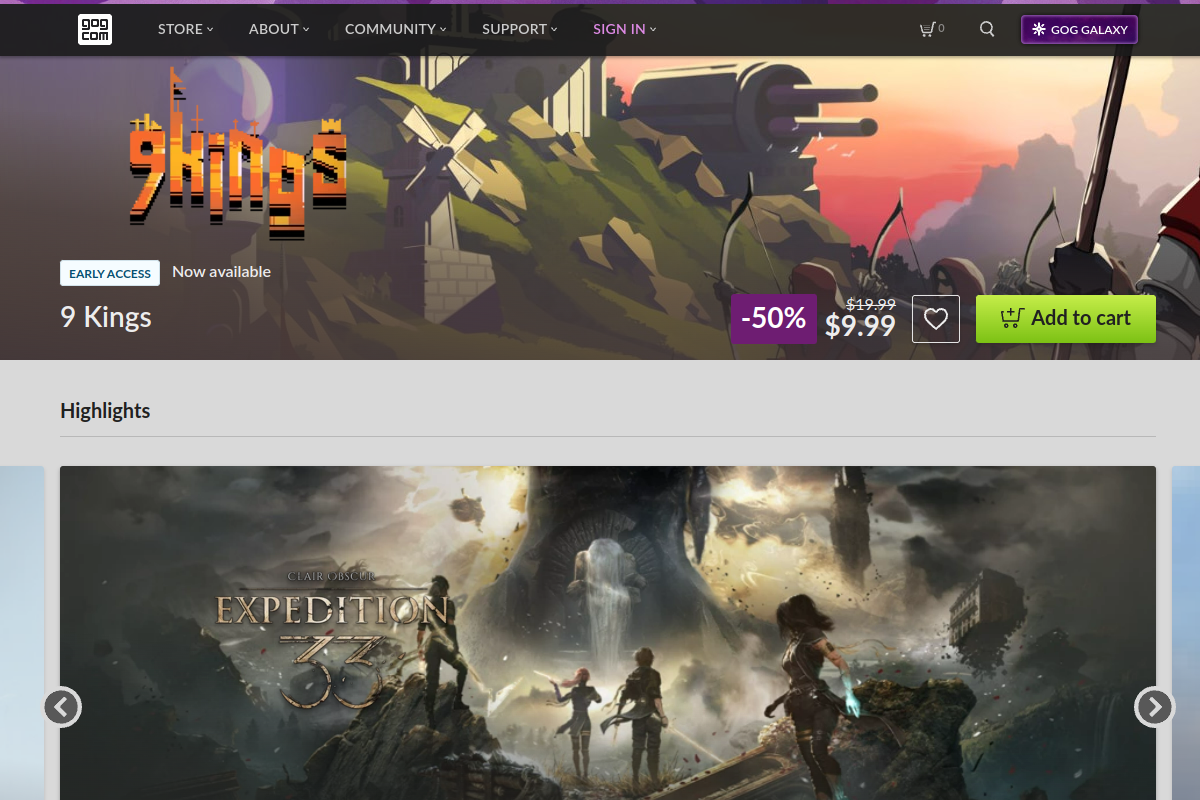Click the EARLY ACCESS badge
Image resolution: width=1200 pixels, height=800 pixels.
(x=109, y=272)
